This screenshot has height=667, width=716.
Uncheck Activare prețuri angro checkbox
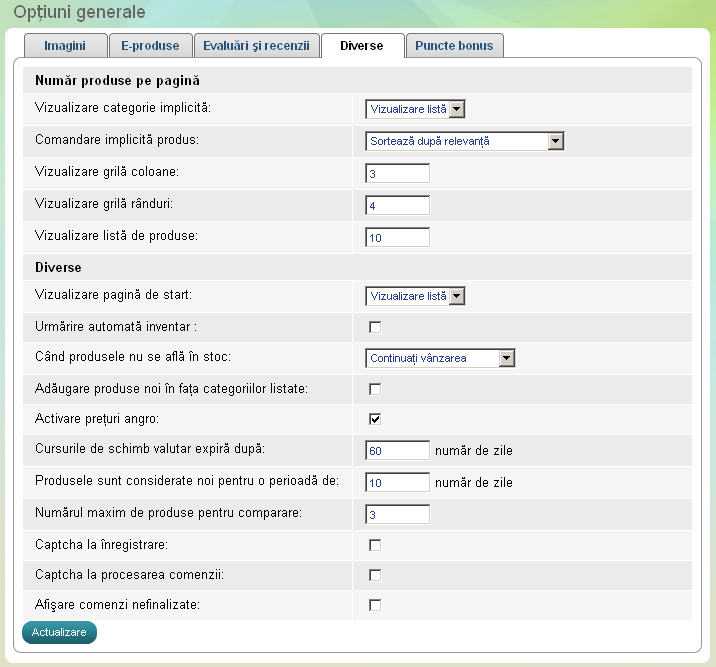point(376,419)
